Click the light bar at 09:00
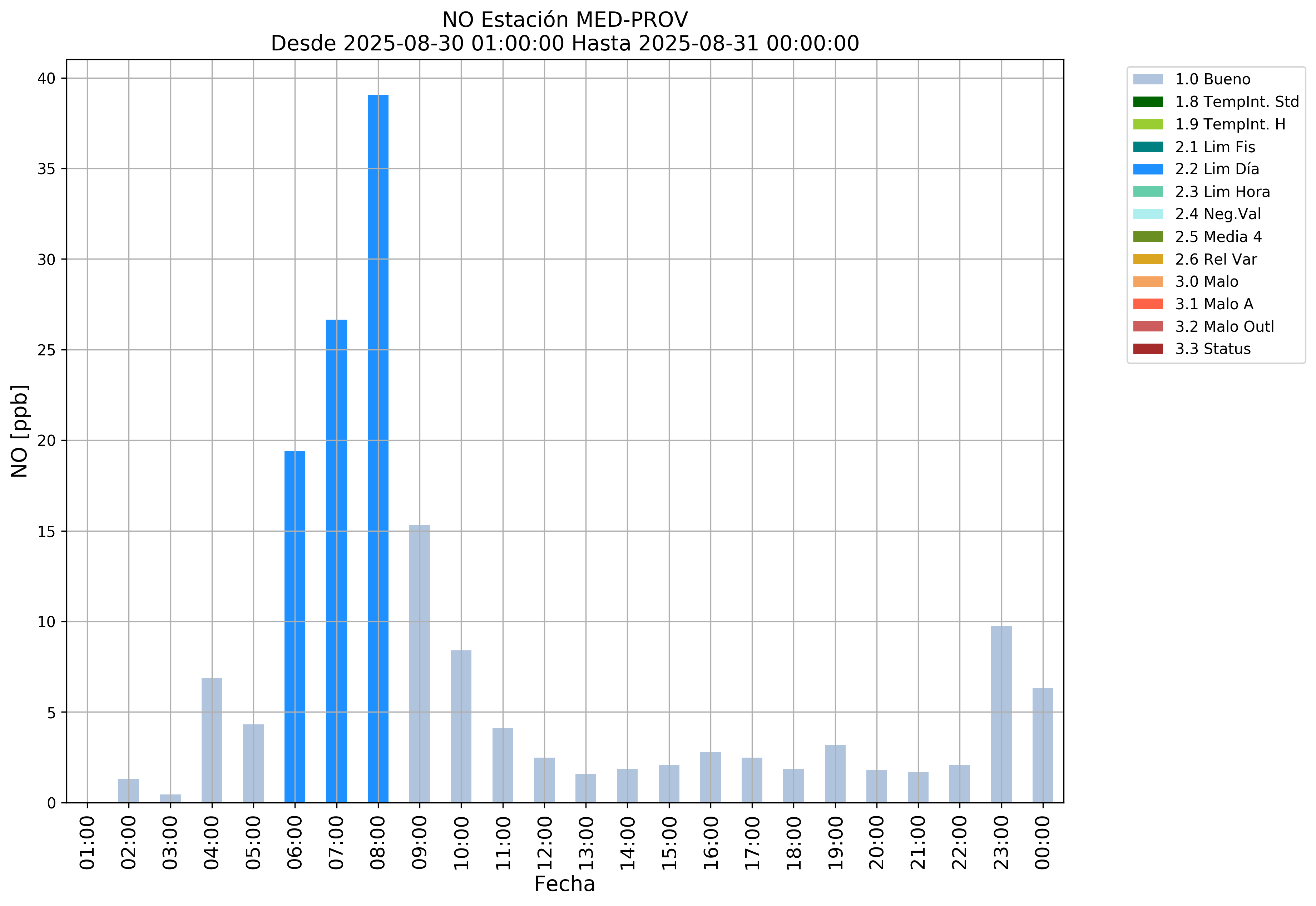 click(419, 664)
